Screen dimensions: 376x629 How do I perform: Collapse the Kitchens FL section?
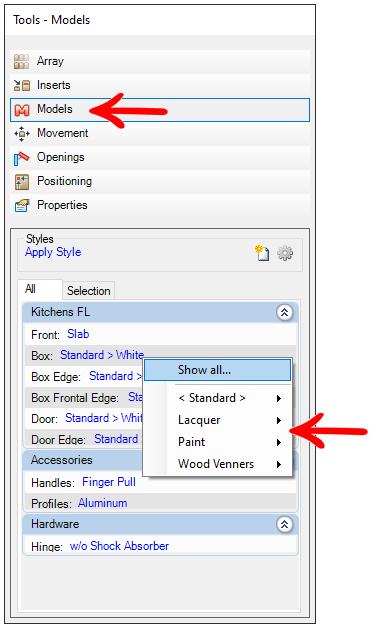[x=285, y=312]
